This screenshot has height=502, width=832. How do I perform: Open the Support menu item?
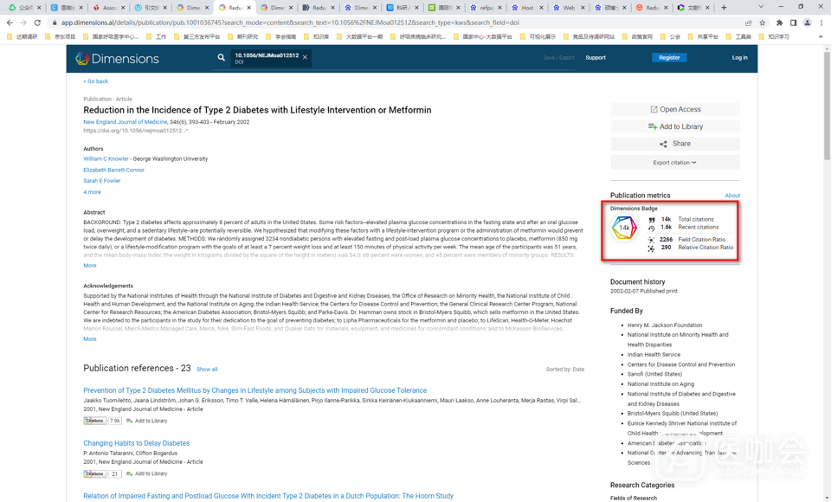click(595, 58)
